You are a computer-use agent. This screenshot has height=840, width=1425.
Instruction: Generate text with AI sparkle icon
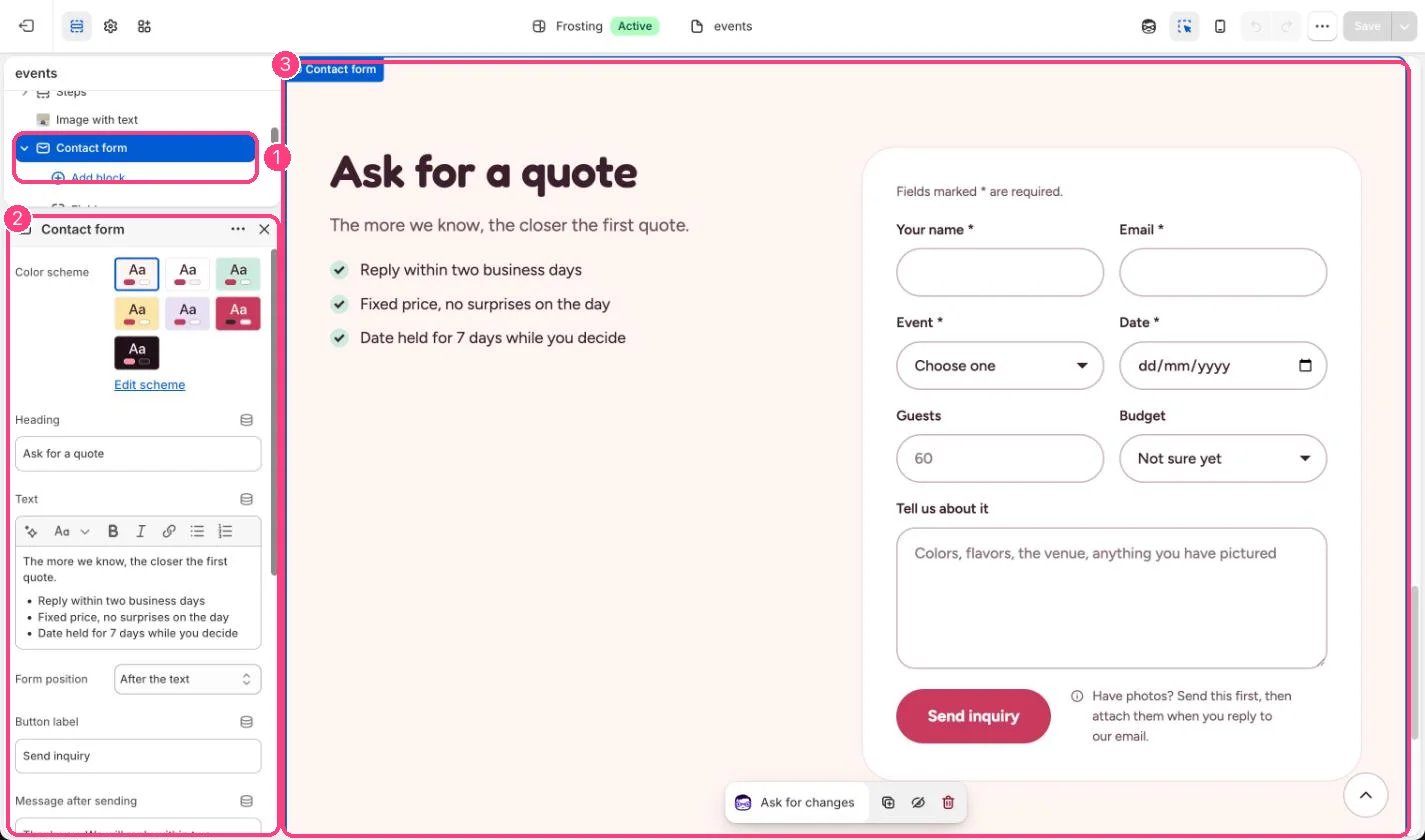31,532
